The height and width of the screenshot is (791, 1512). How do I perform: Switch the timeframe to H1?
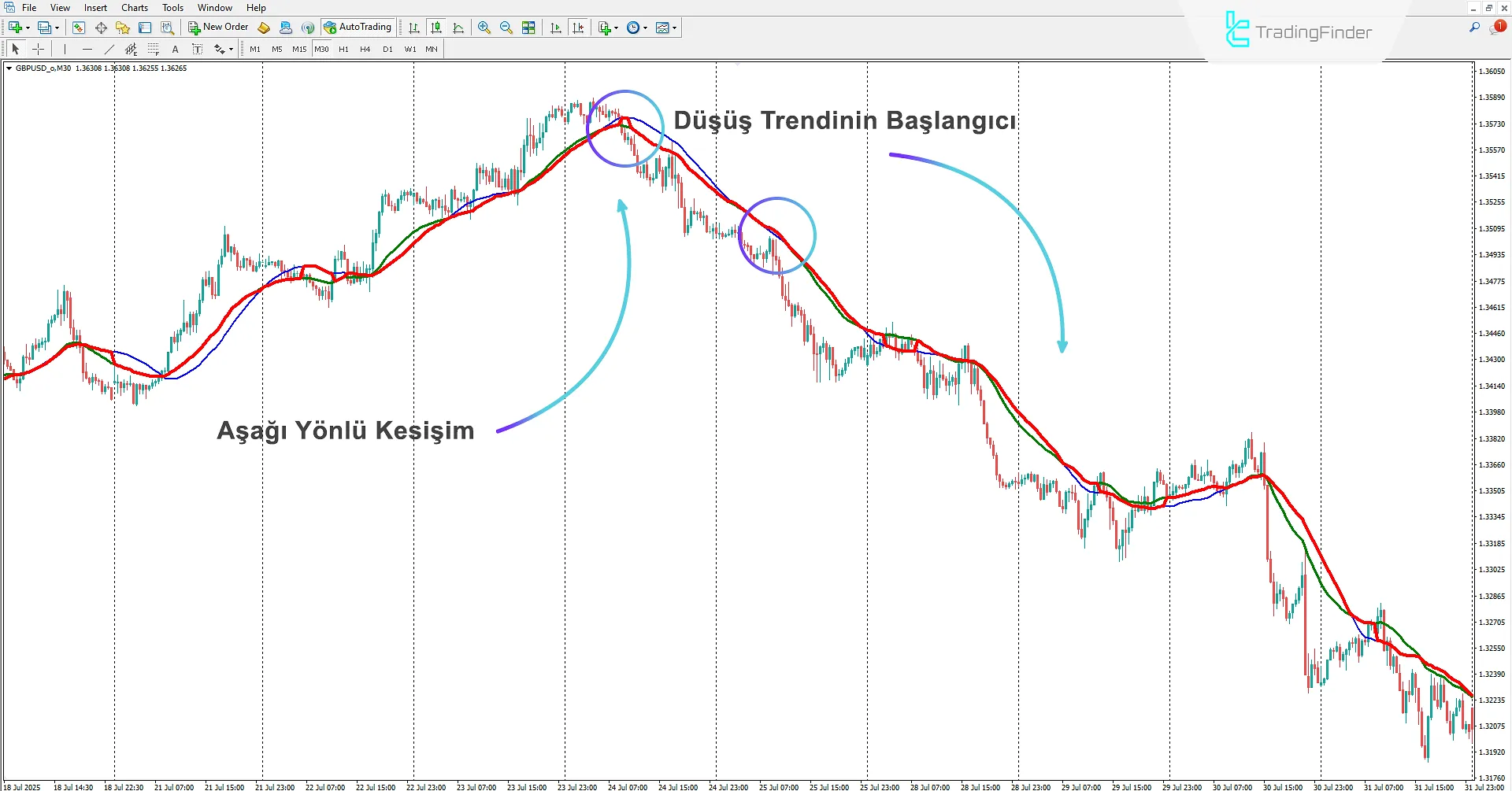pos(343,48)
